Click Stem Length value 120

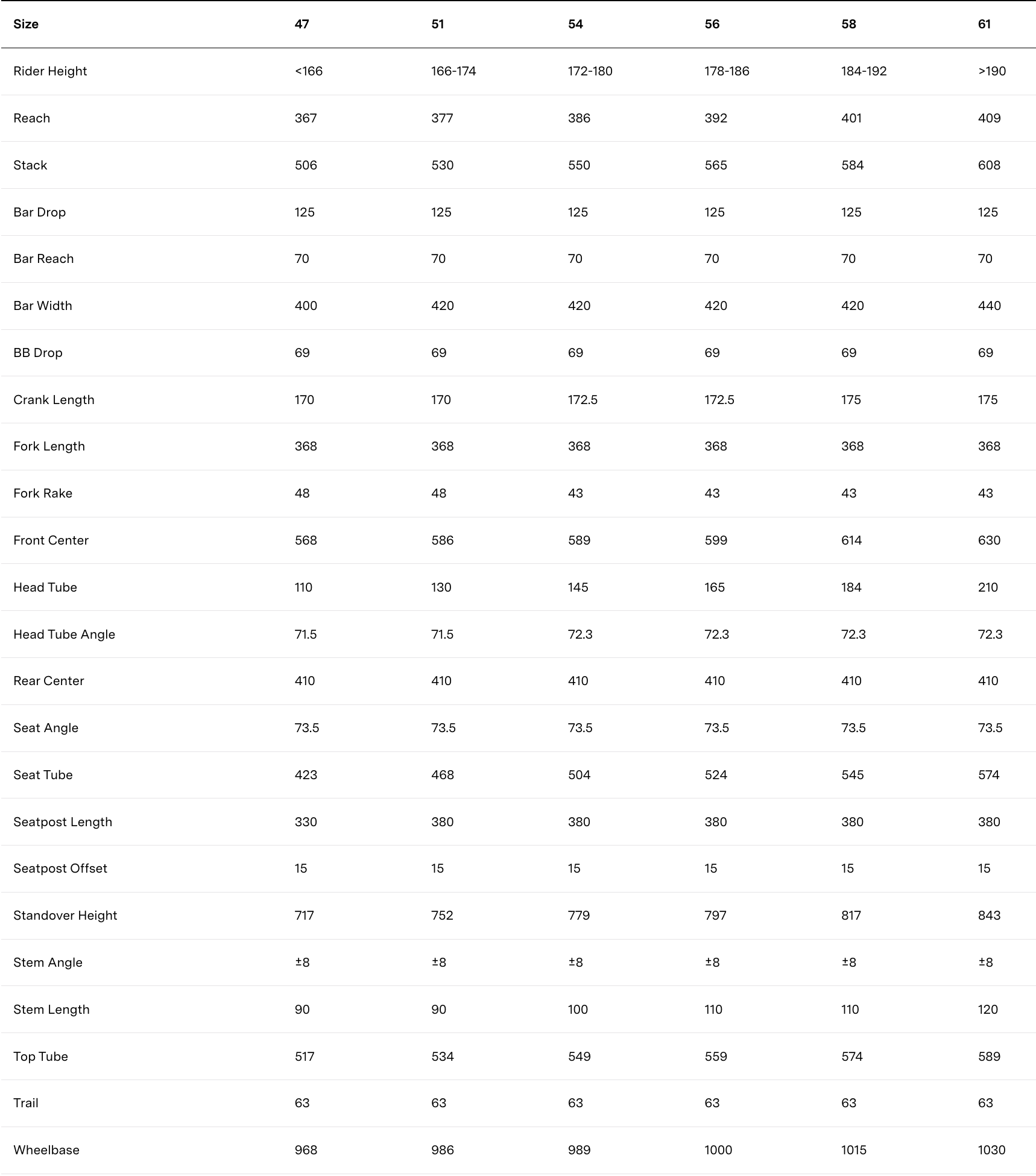988,1010
